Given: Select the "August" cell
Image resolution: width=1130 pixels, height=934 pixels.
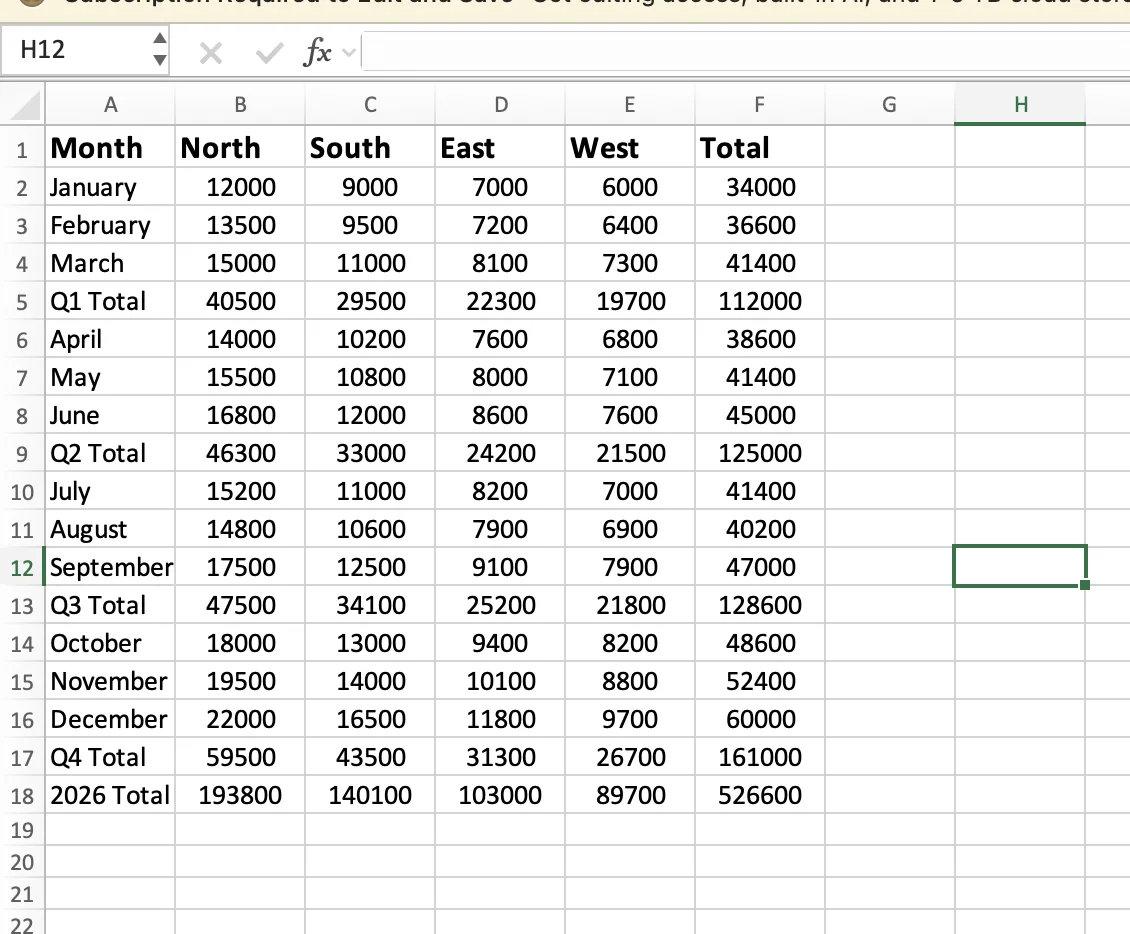Looking at the screenshot, I should [x=110, y=530].
